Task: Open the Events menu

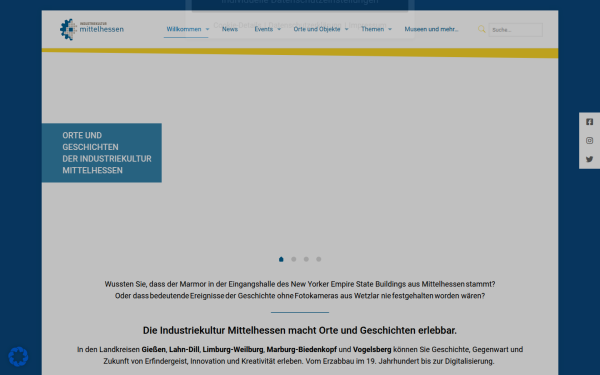Action: (264, 29)
